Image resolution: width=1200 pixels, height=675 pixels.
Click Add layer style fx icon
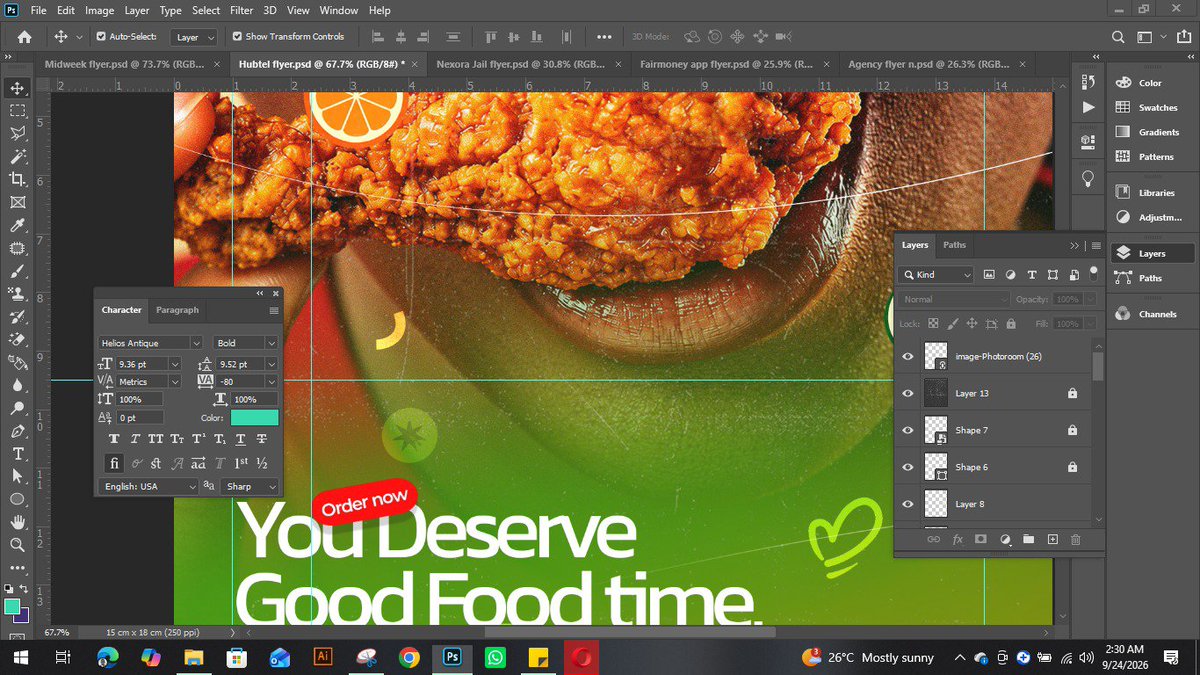(957, 539)
